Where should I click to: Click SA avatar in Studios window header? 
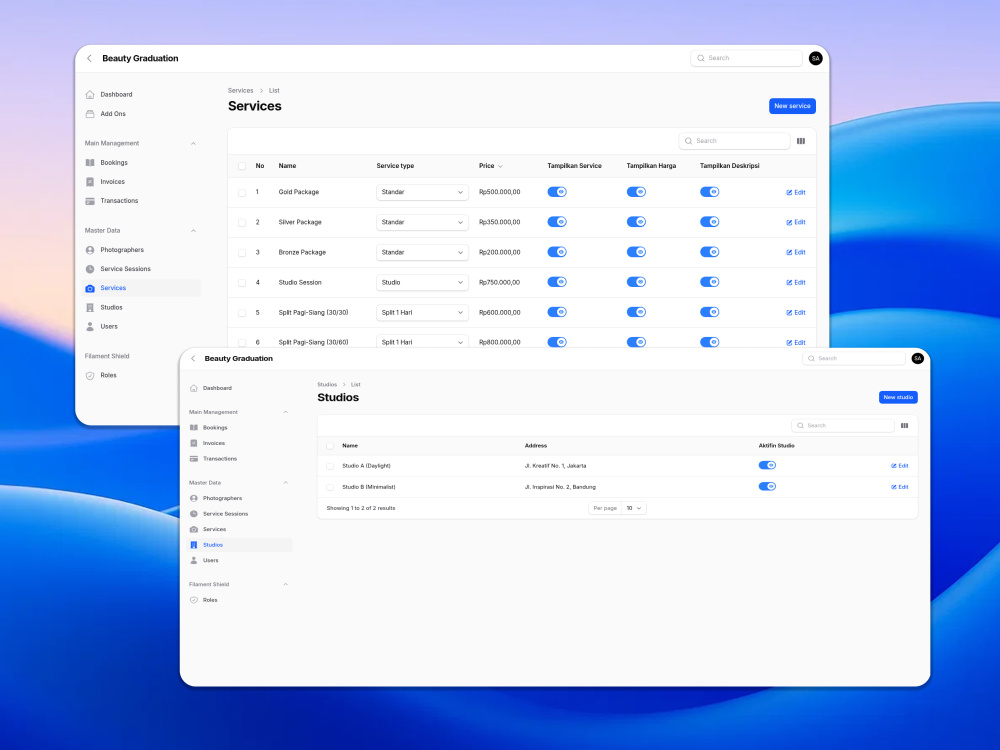[x=917, y=358]
